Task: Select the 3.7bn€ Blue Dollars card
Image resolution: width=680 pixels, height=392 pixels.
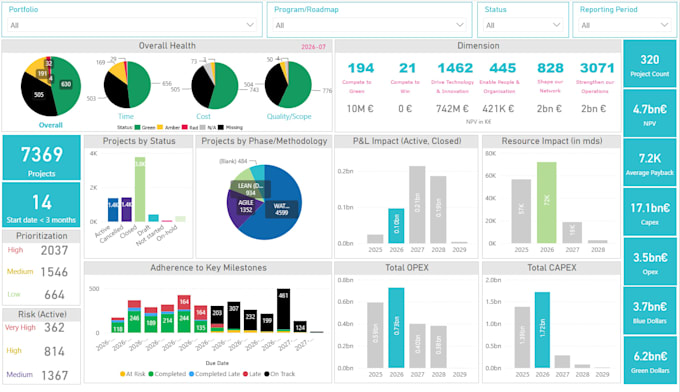Action: pyautogui.click(x=649, y=311)
